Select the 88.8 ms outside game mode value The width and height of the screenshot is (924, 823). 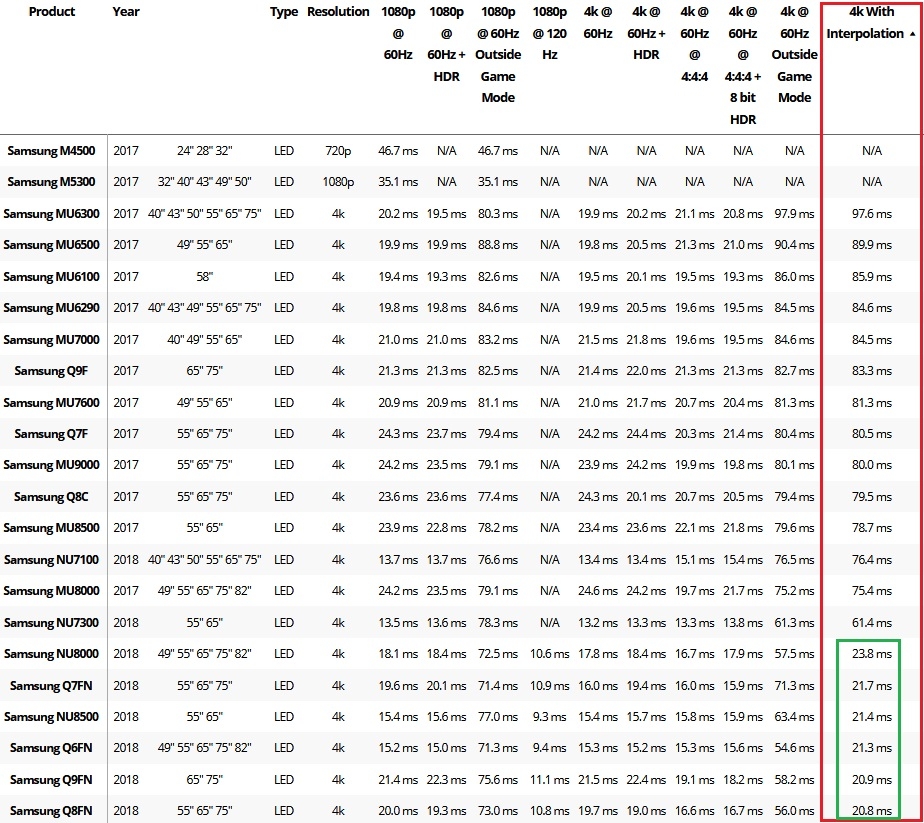[498, 245]
